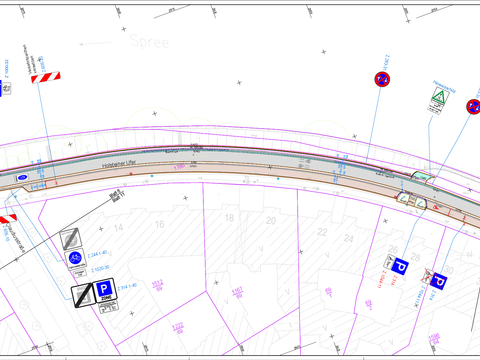Select the rotated 'Z 1000-32' label
This screenshot has height=360, width=480.
(x=6, y=69)
